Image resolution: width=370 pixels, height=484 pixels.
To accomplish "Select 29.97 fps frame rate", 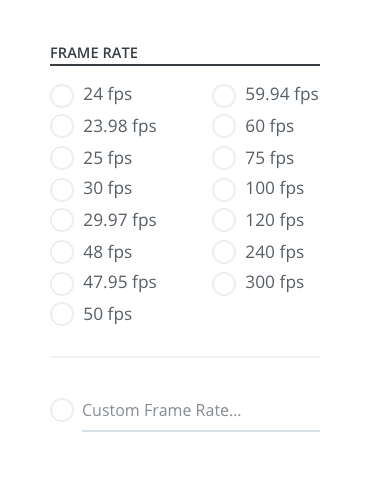I will pos(62,220).
